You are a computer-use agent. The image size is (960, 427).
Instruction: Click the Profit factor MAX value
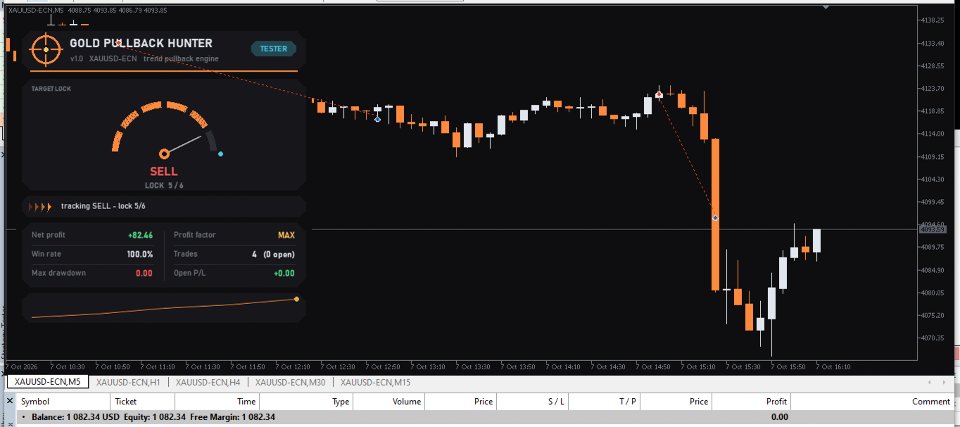click(x=286, y=235)
